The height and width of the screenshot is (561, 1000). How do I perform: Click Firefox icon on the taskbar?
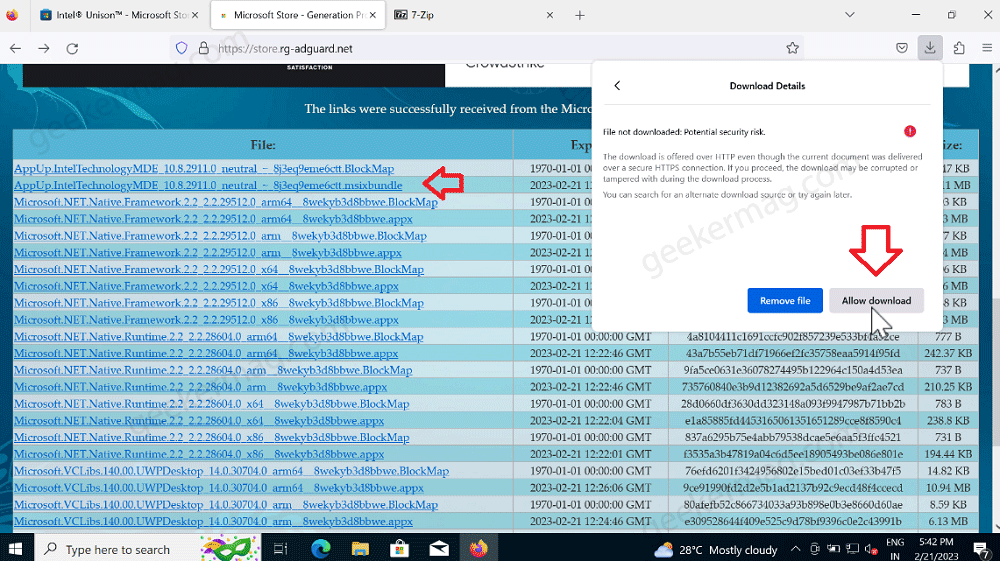(x=478, y=549)
